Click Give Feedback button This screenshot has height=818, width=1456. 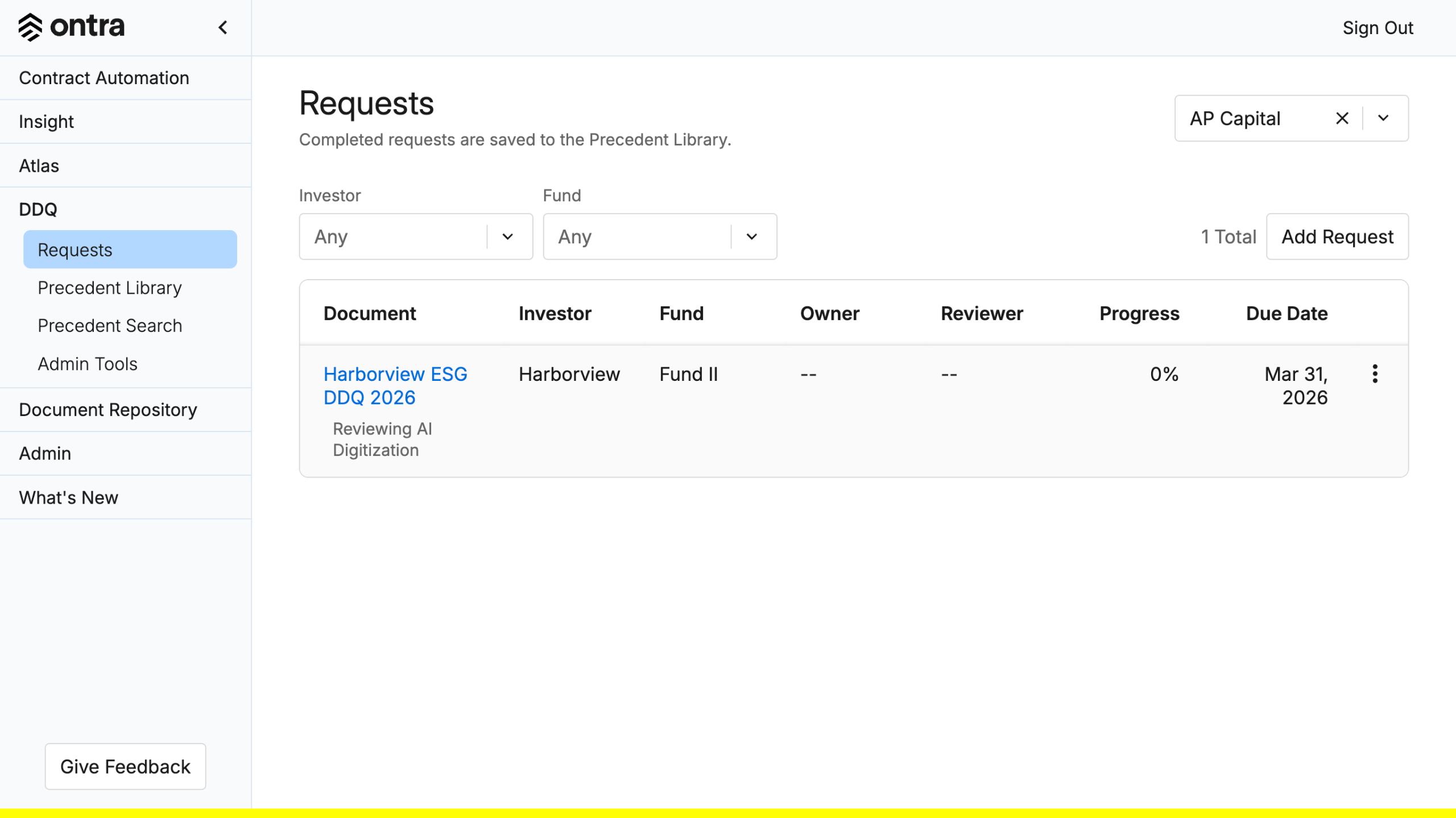click(x=125, y=766)
